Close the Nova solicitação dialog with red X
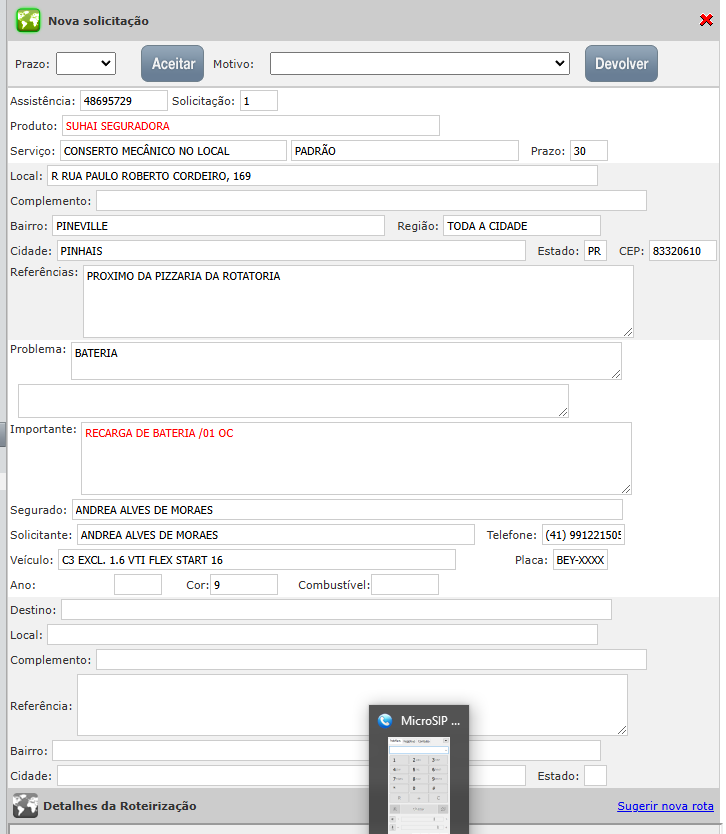Image resolution: width=726 pixels, height=834 pixels. 706,20
